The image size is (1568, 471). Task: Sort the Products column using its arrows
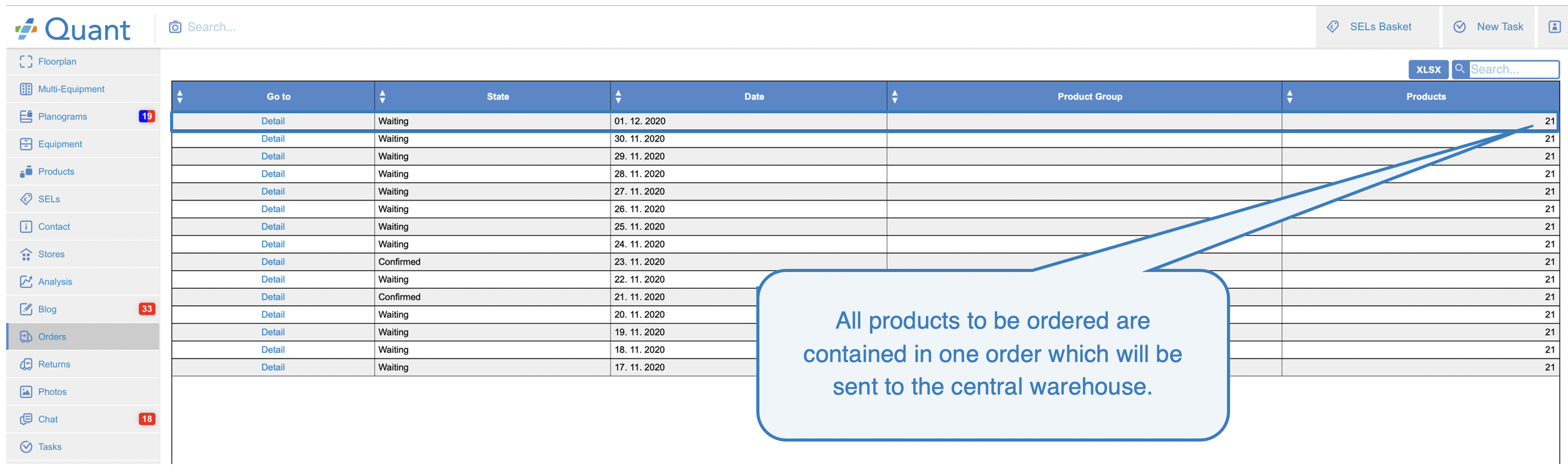1289,96
